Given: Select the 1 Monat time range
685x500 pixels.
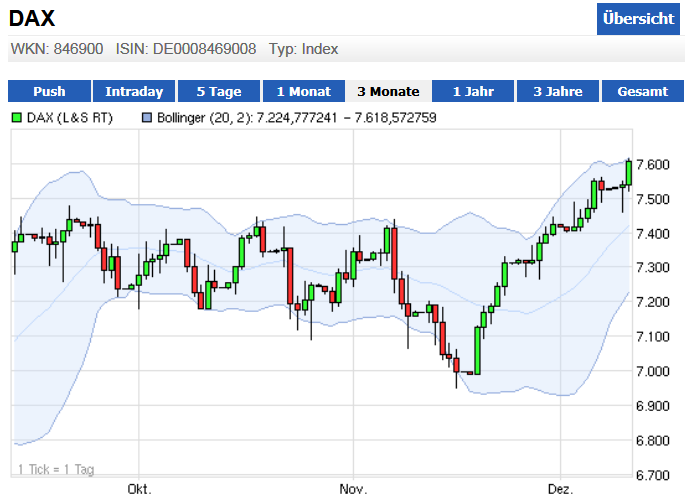Looking at the screenshot, I should 304,91.
